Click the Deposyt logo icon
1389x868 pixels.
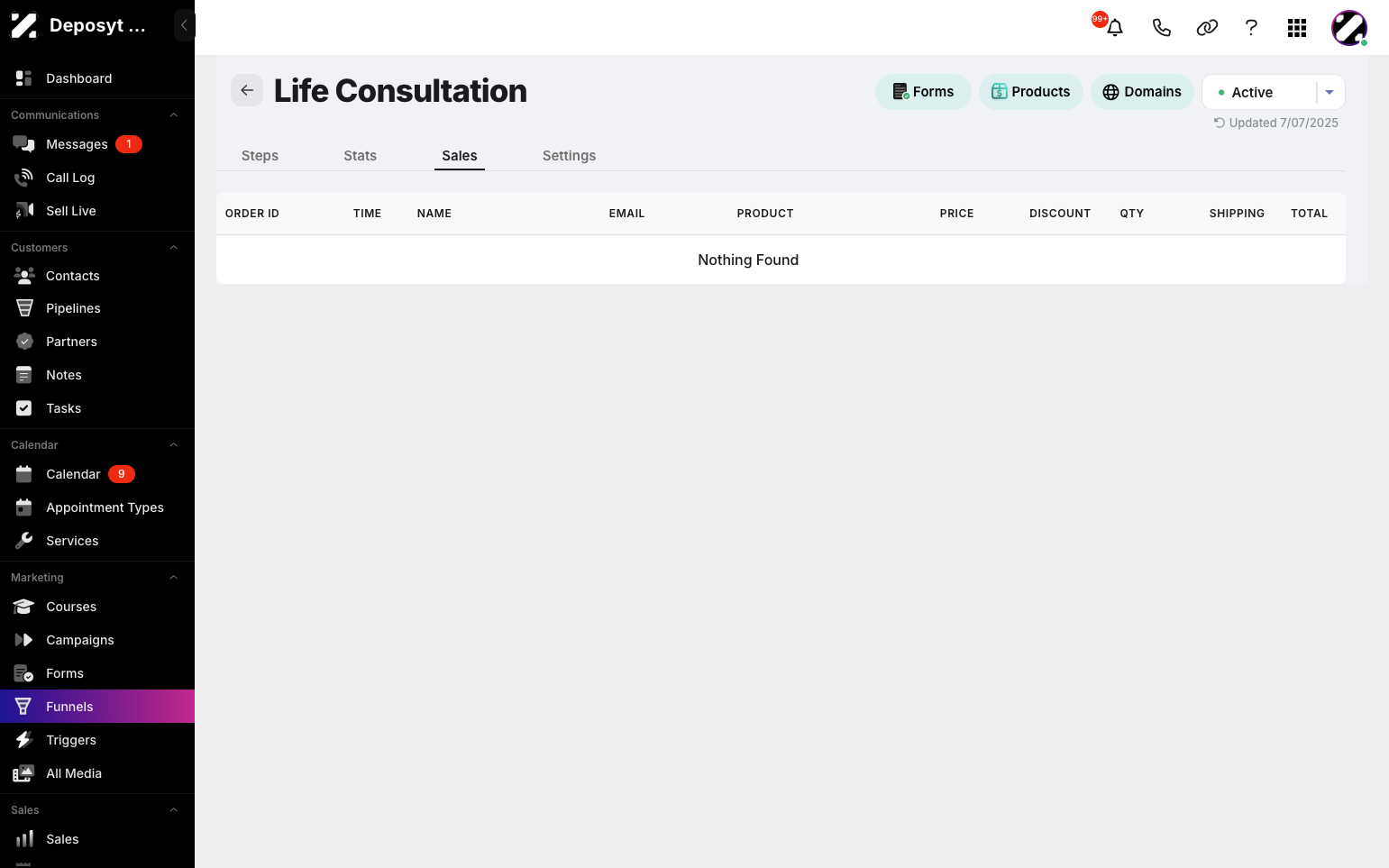[x=24, y=26]
